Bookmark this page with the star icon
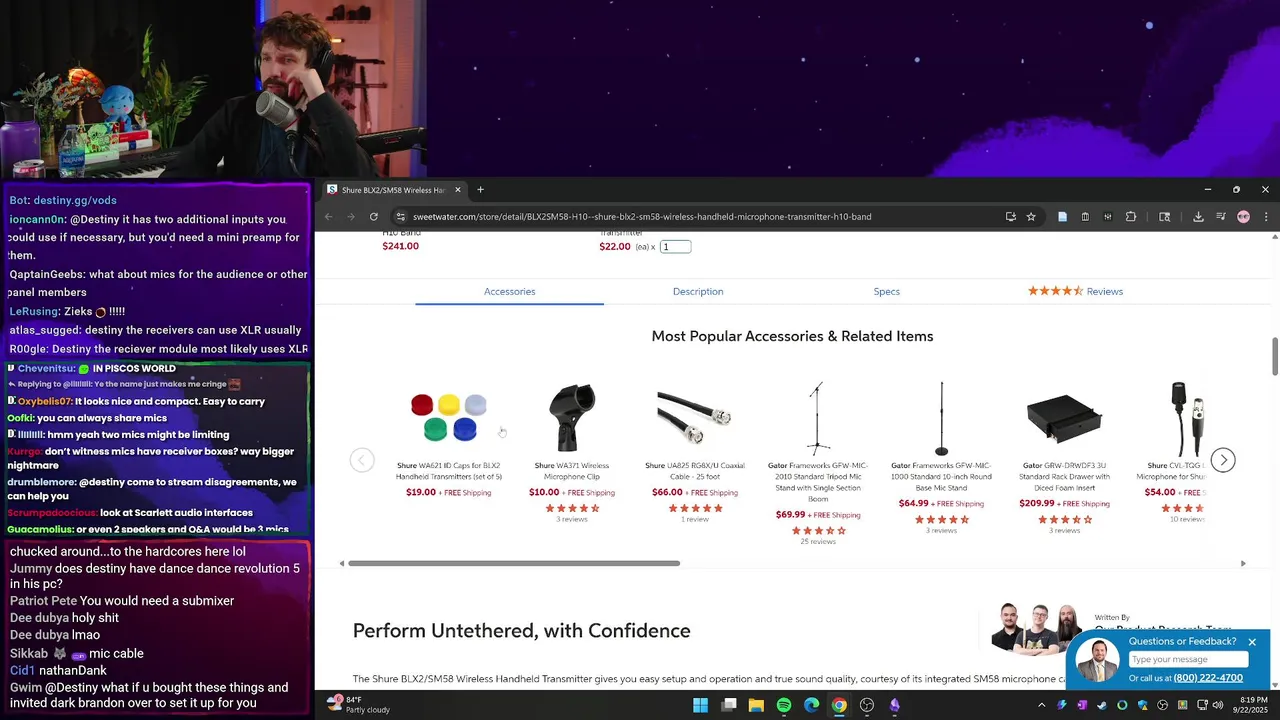Image resolution: width=1280 pixels, height=720 pixels. [x=1031, y=217]
